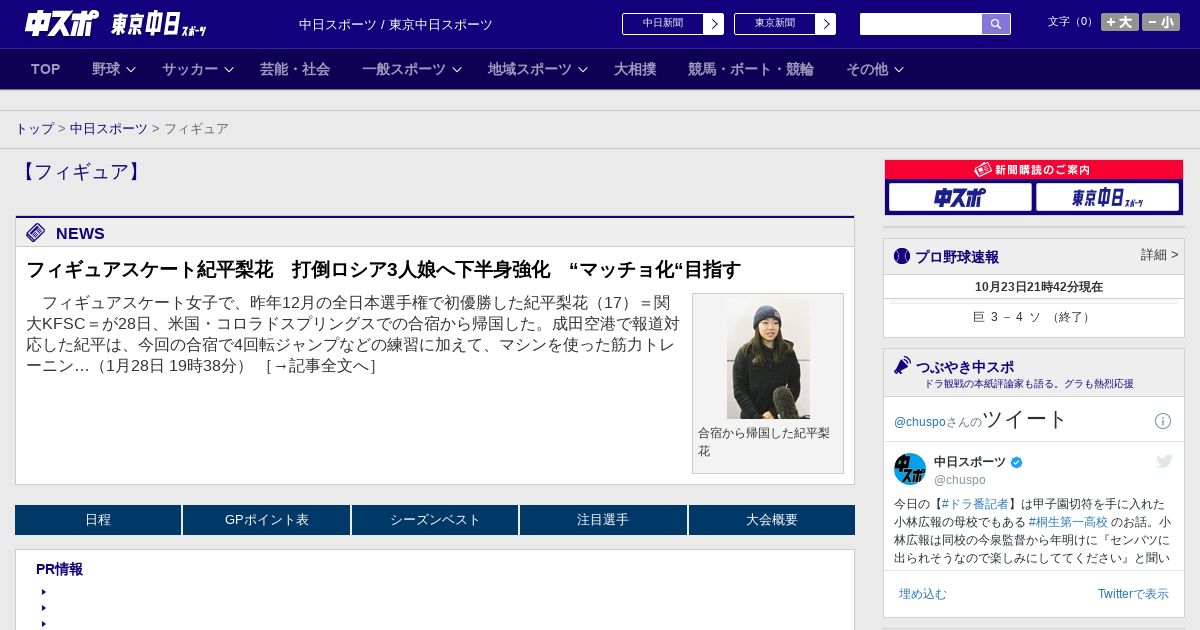Click the 埋め込む link
Viewport: 1200px width, 630px height.
923,594
